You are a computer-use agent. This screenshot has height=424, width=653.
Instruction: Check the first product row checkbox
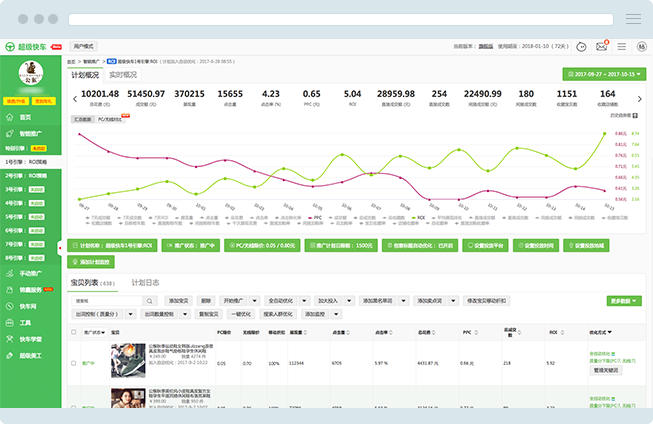pos(73,363)
